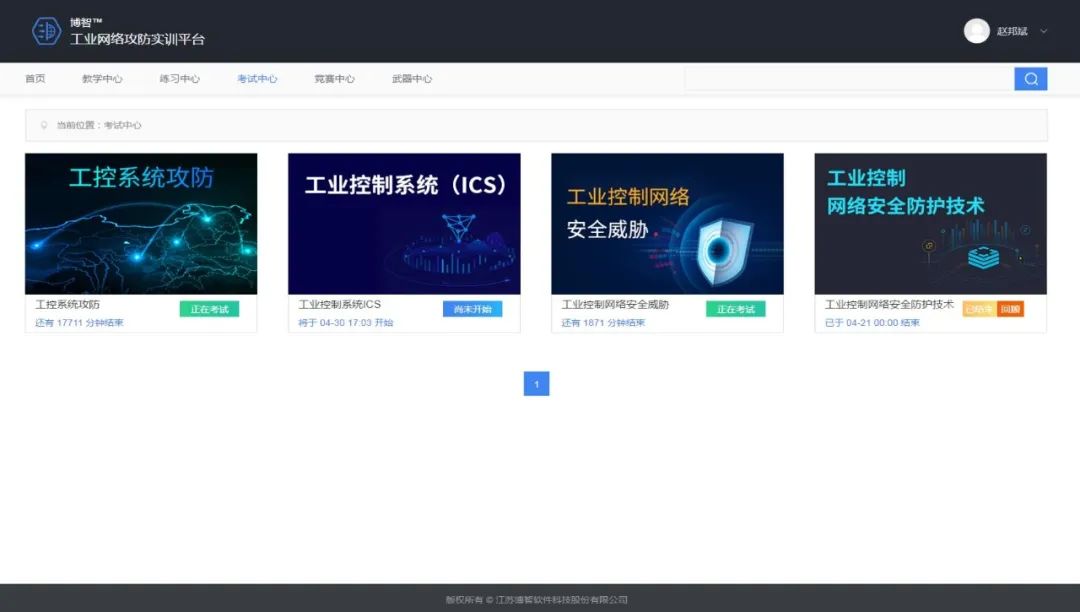Screen dimensions: 1080x612
Task: Go to 教学中心 in navigation
Action: pos(102,79)
